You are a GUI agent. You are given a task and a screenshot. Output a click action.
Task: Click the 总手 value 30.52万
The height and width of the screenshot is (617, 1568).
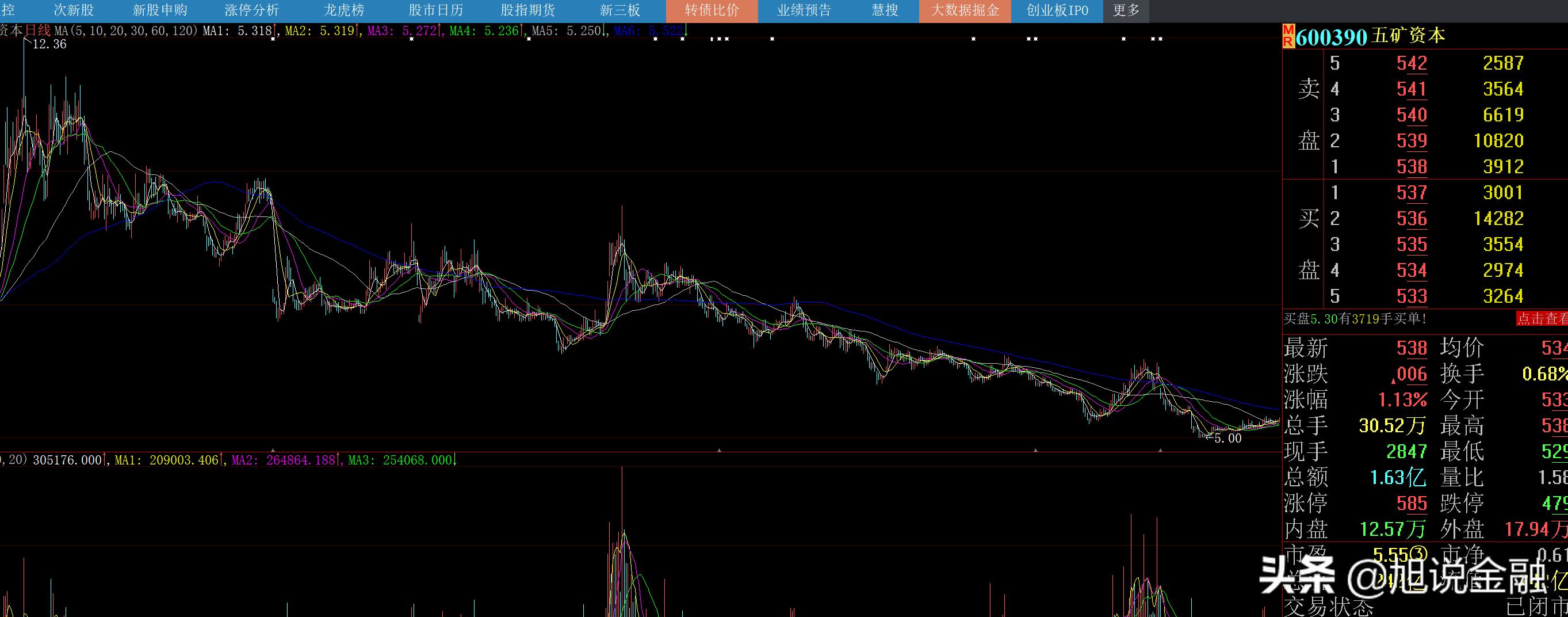click(x=1392, y=426)
